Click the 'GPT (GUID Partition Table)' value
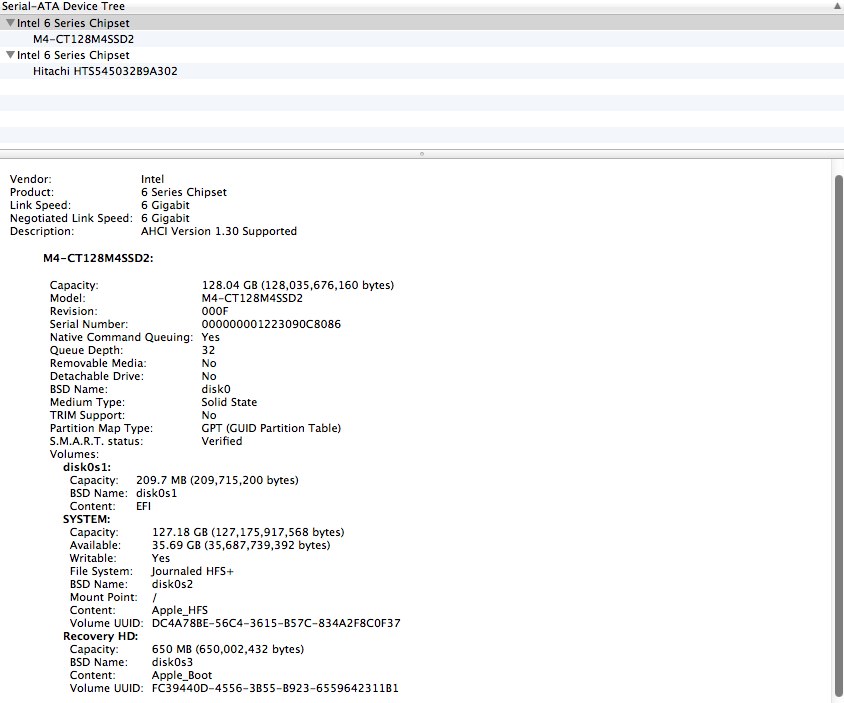 [271, 428]
